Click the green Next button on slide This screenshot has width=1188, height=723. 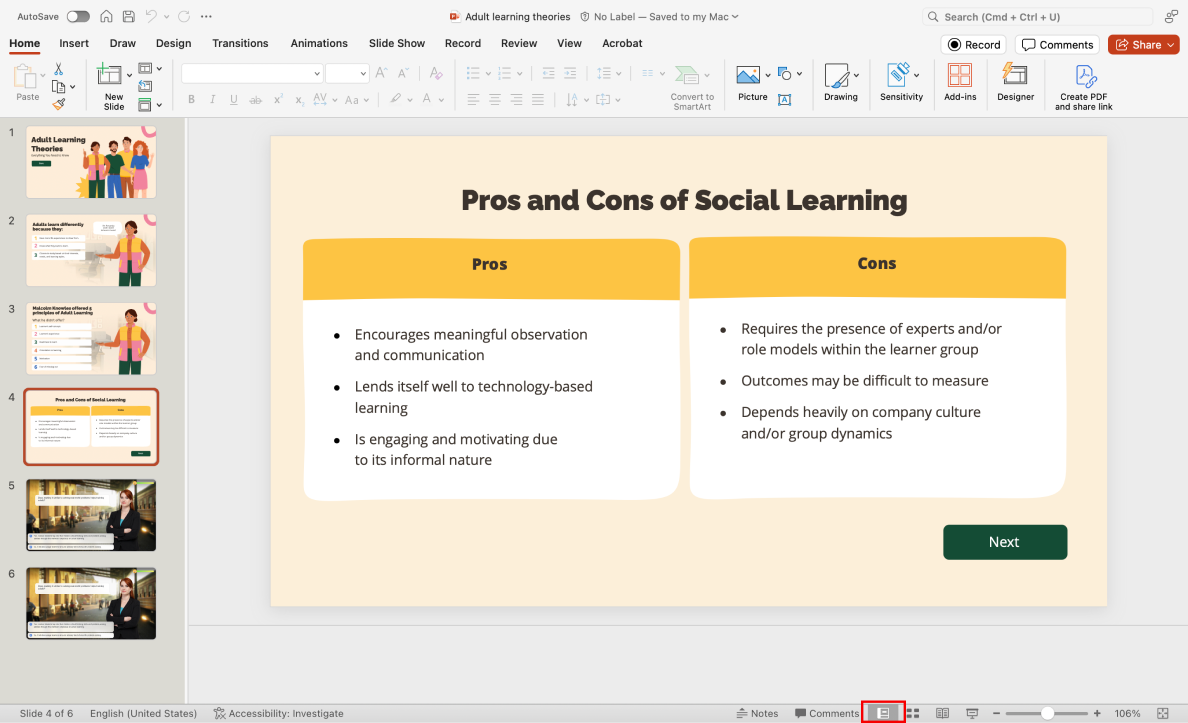[x=1005, y=542]
